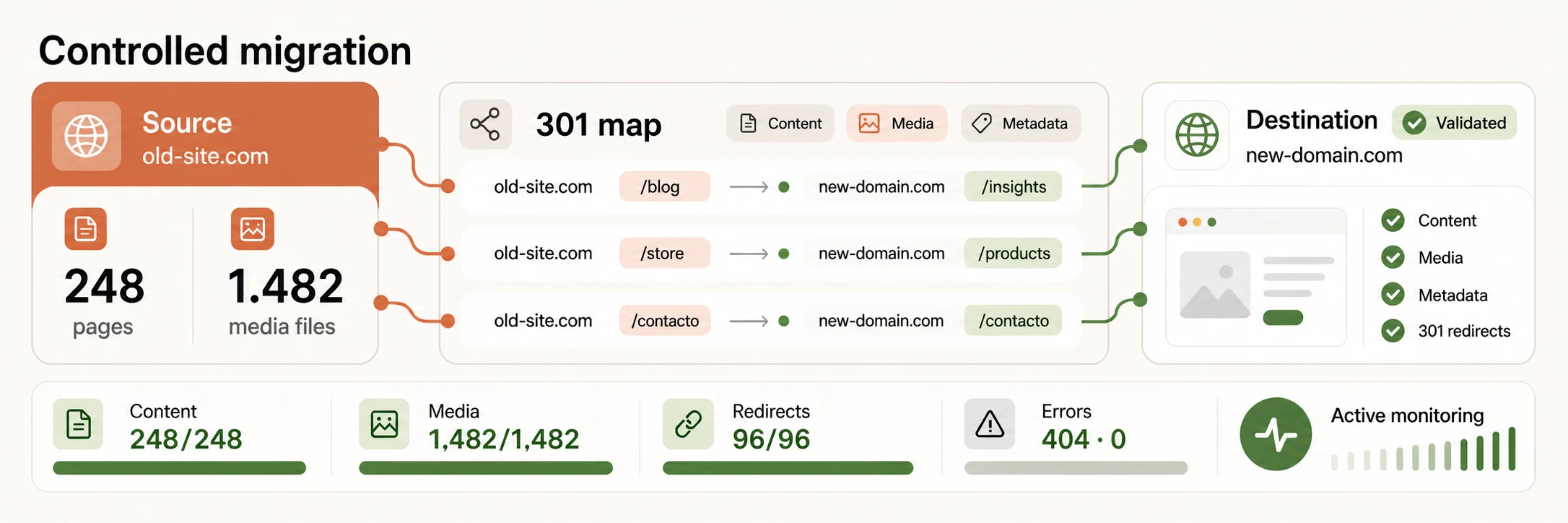The width and height of the screenshot is (1568, 523).
Task: Click old-site.com text in the /blog row
Action: point(543,187)
